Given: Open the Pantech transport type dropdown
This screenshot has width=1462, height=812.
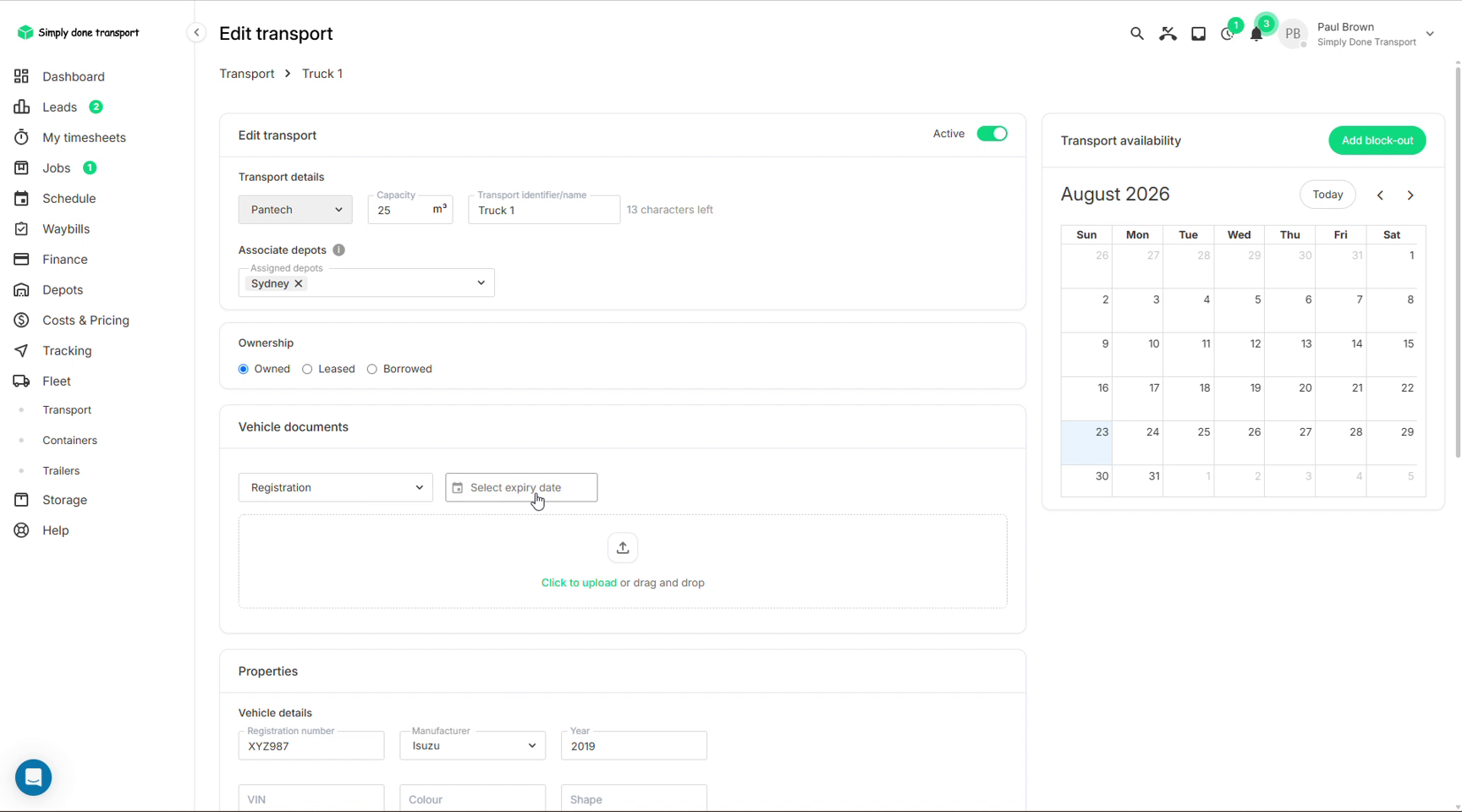Looking at the screenshot, I should pyautogui.click(x=295, y=210).
